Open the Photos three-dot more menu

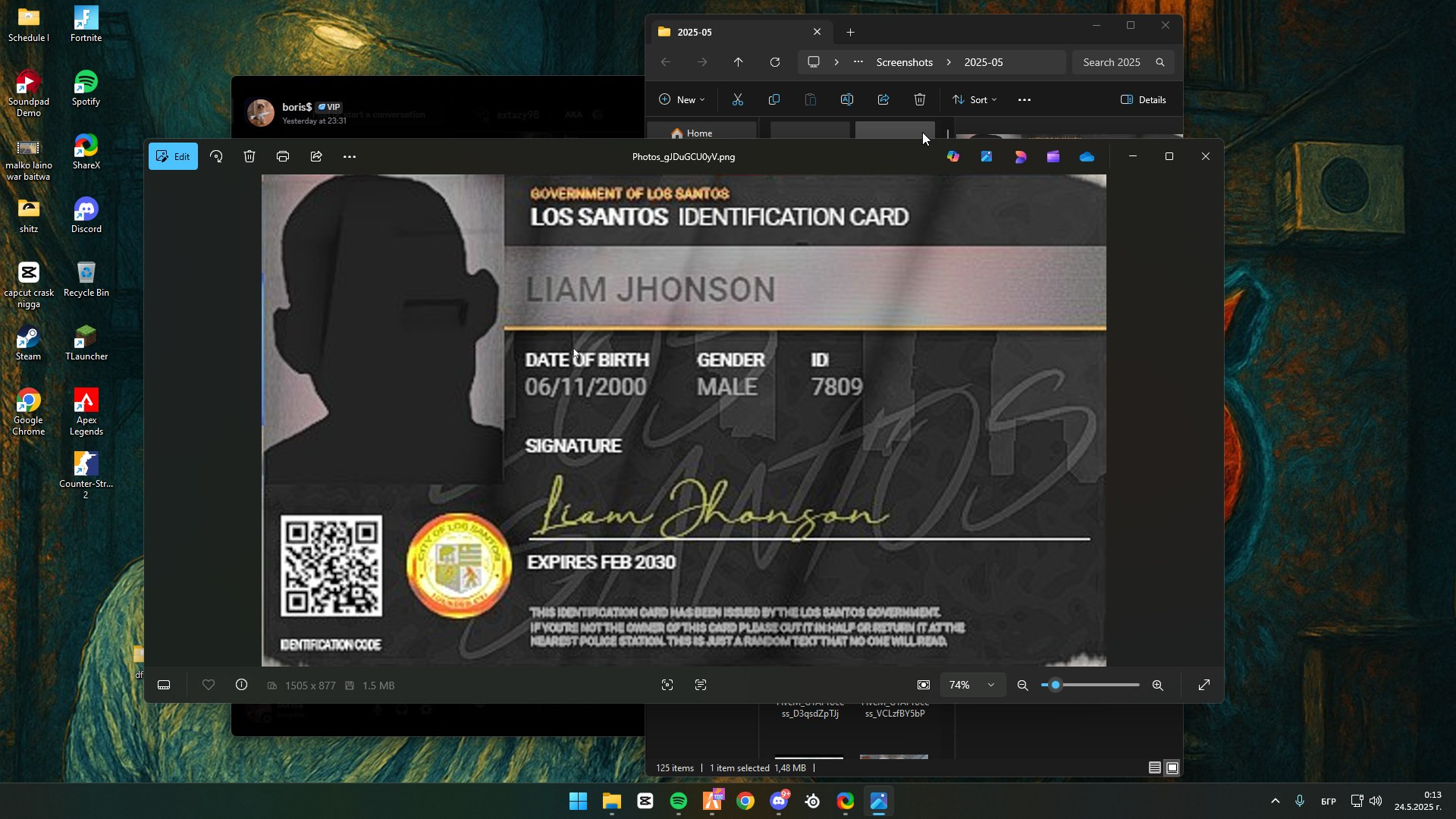click(x=350, y=156)
